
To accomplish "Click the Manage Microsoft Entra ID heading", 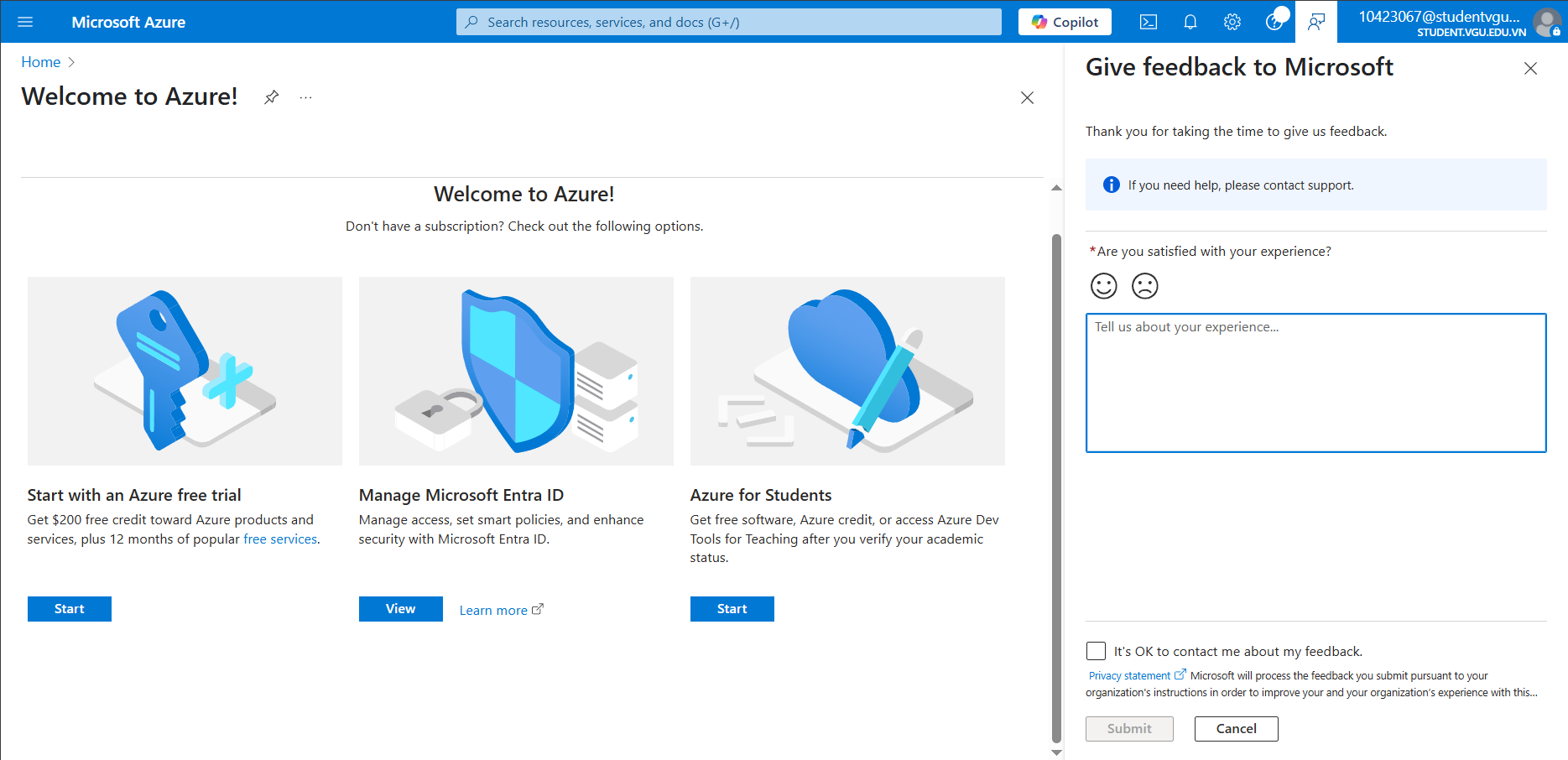I will [461, 495].
